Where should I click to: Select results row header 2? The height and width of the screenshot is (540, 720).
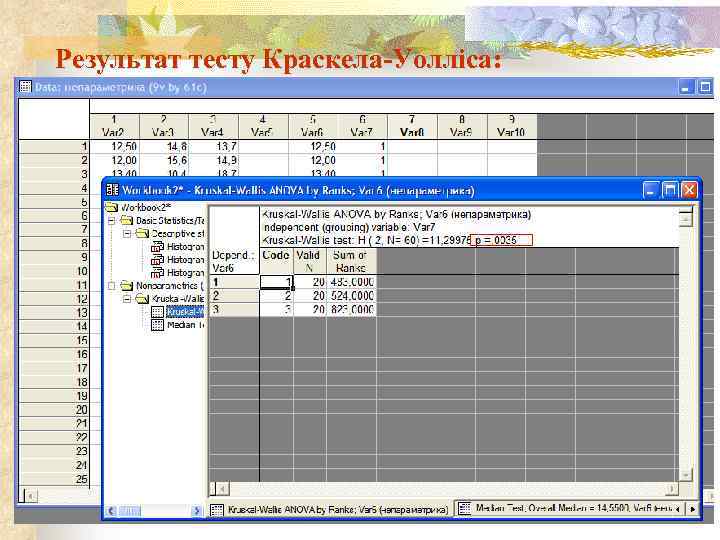[234, 296]
